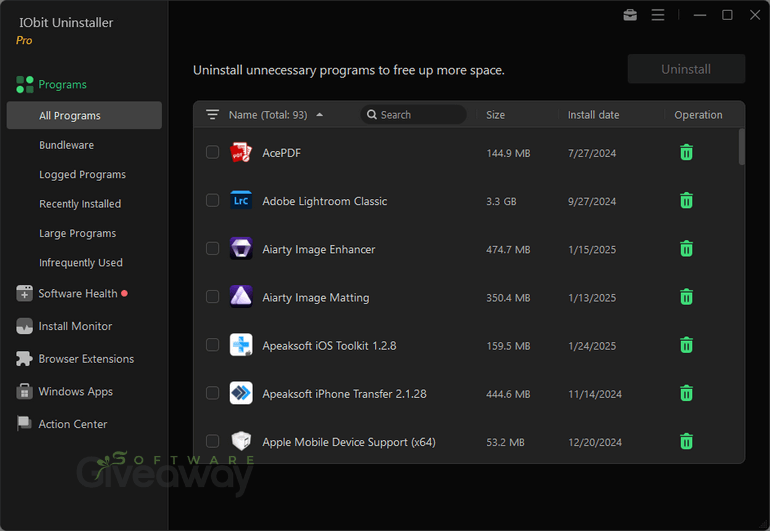Show Large Programs list
The height and width of the screenshot is (531, 770).
click(78, 233)
